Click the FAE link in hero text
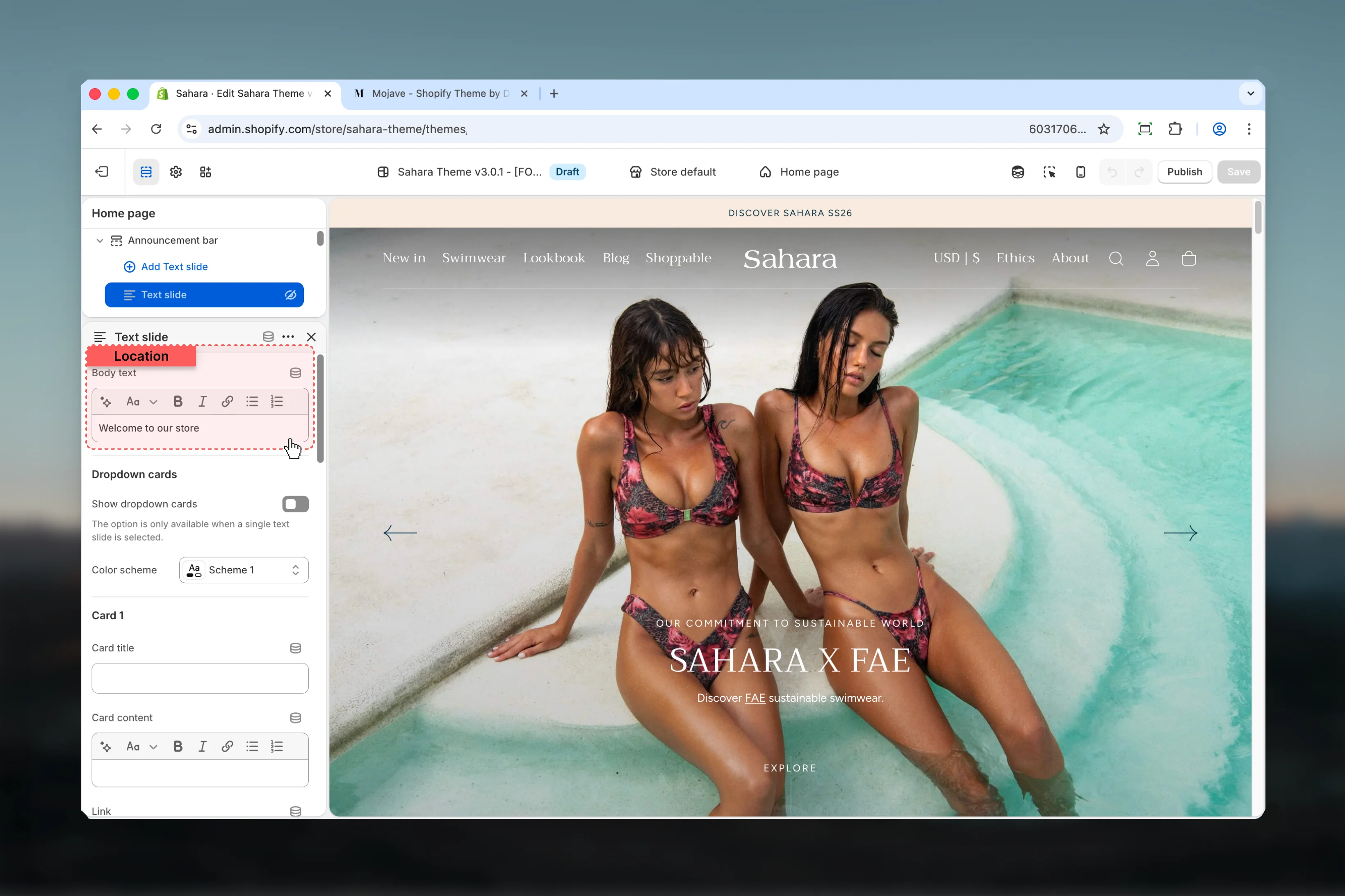The width and height of the screenshot is (1345, 896). coord(755,698)
